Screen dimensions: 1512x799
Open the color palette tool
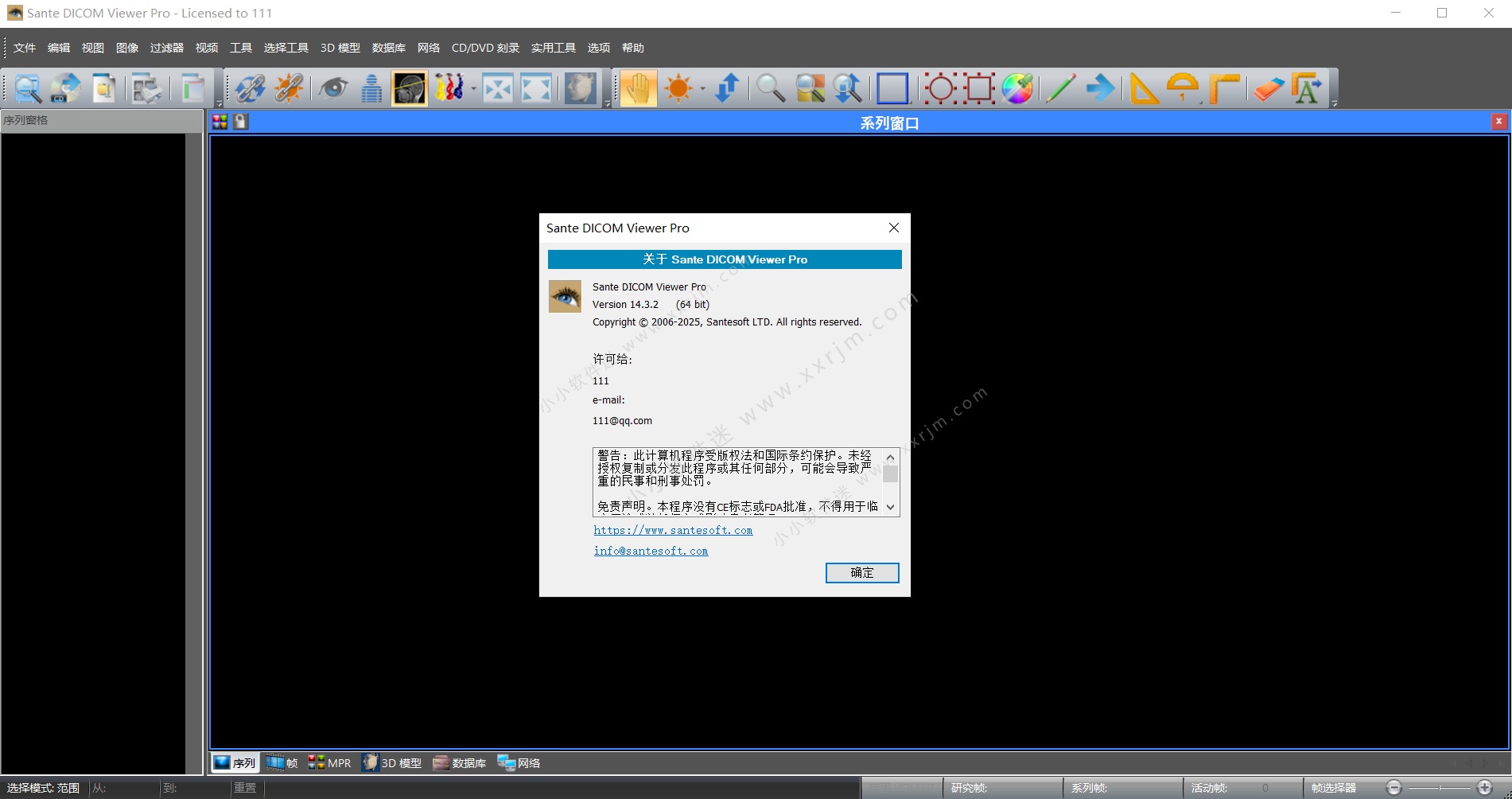(x=1017, y=88)
